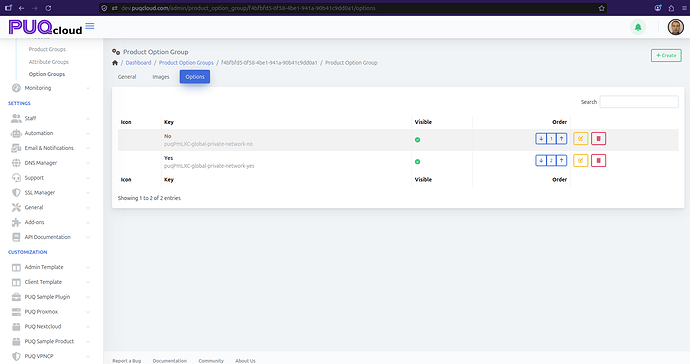Switch to the Images tab
Image resolution: width=690 pixels, height=364 pixels.
(161, 77)
